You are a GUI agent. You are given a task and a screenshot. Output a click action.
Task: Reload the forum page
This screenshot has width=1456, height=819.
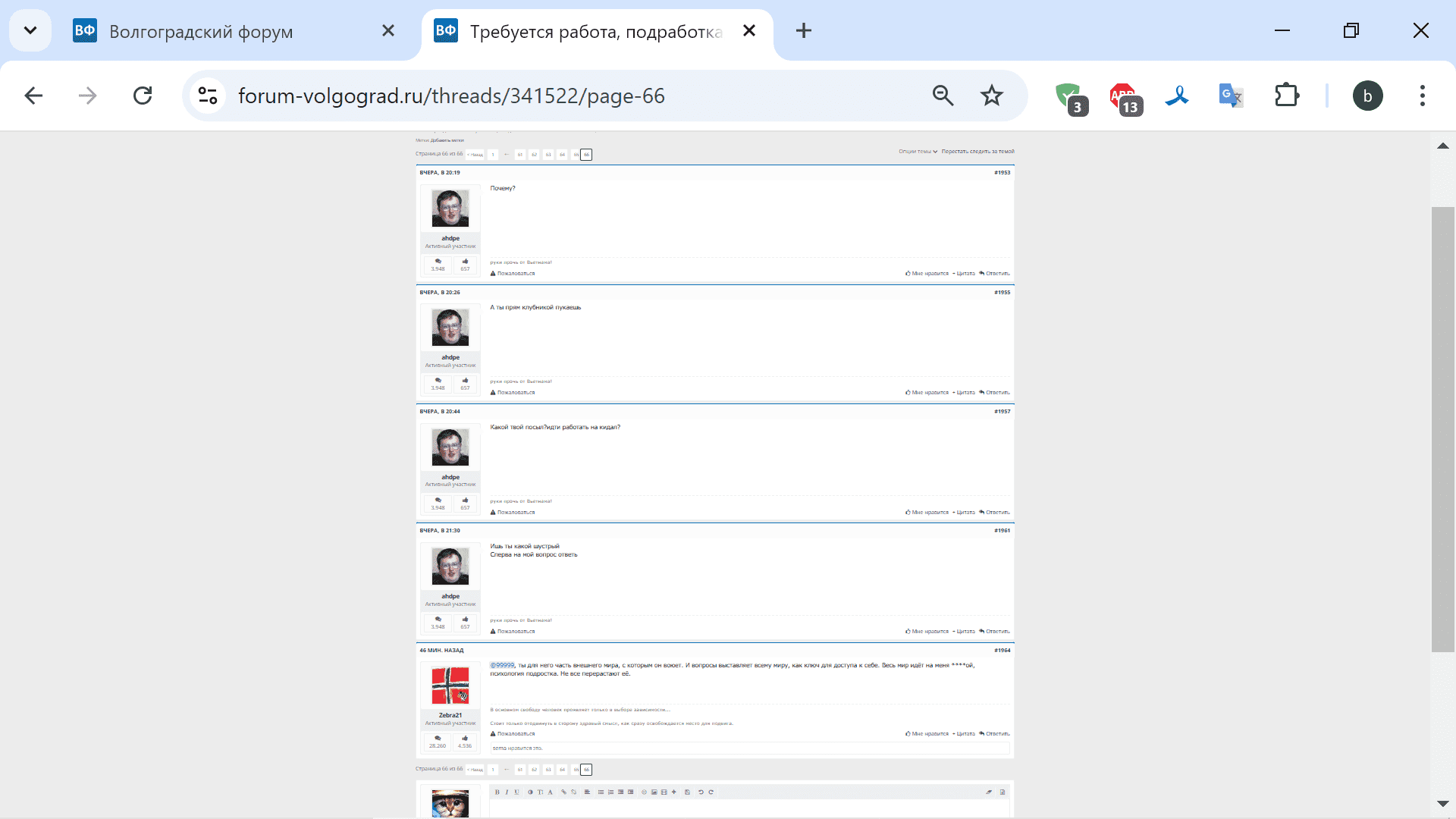[143, 96]
